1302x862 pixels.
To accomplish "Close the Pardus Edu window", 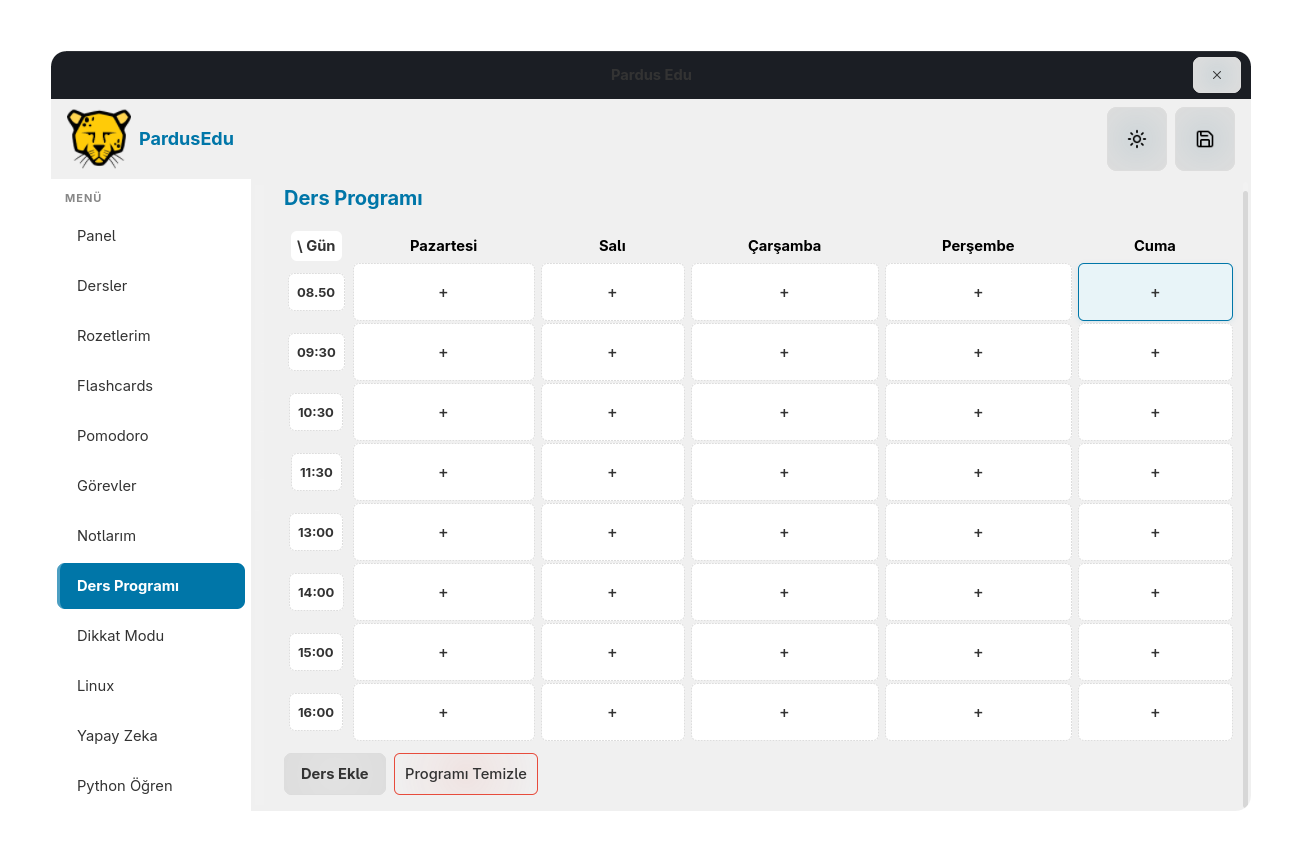I will [x=1217, y=75].
